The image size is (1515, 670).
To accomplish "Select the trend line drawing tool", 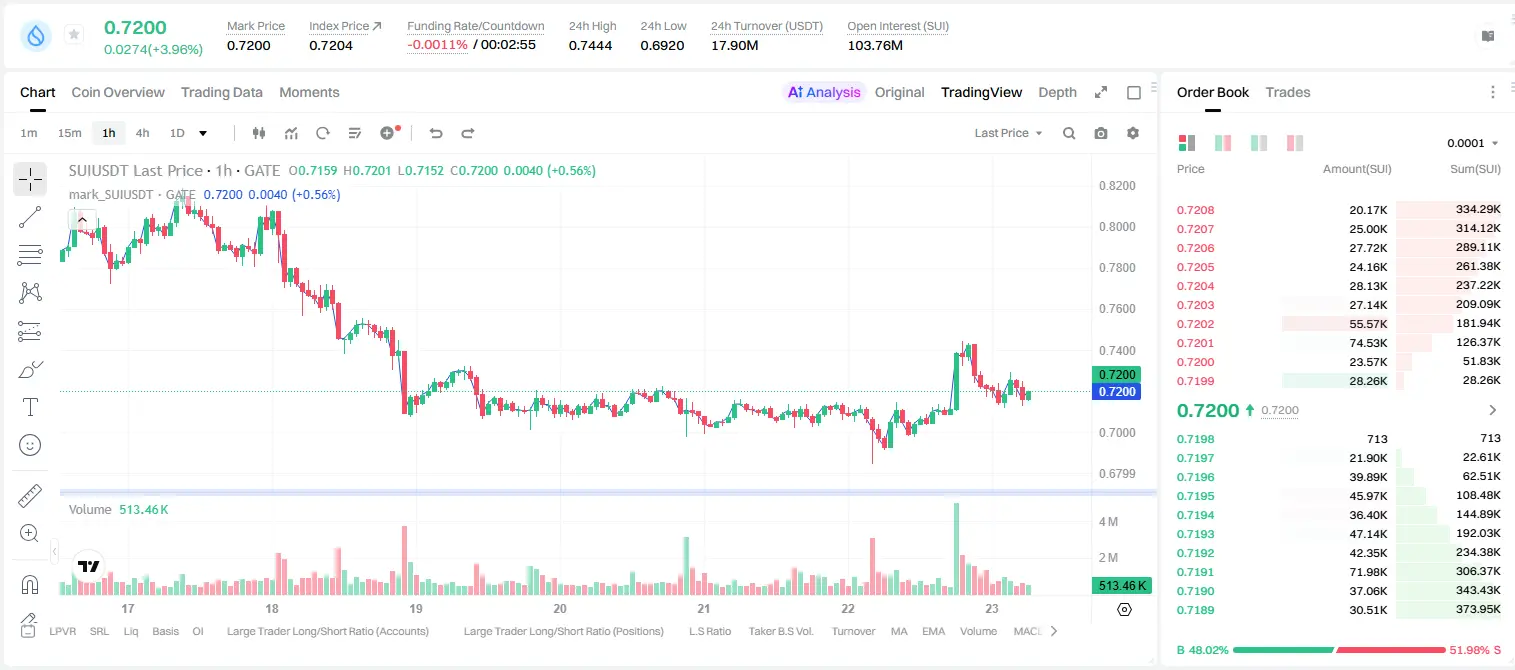I will click(x=30, y=217).
